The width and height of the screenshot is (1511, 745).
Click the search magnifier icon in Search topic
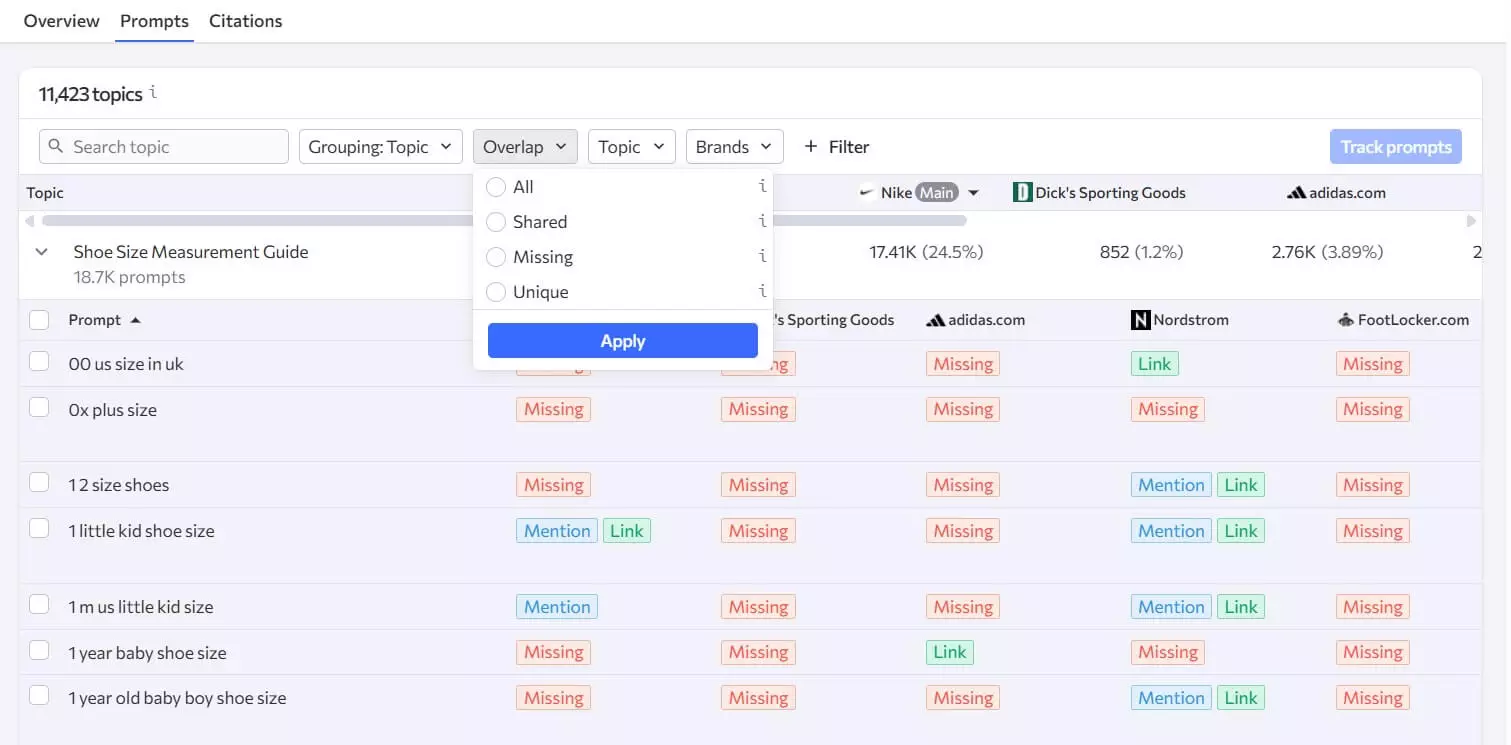pos(56,146)
